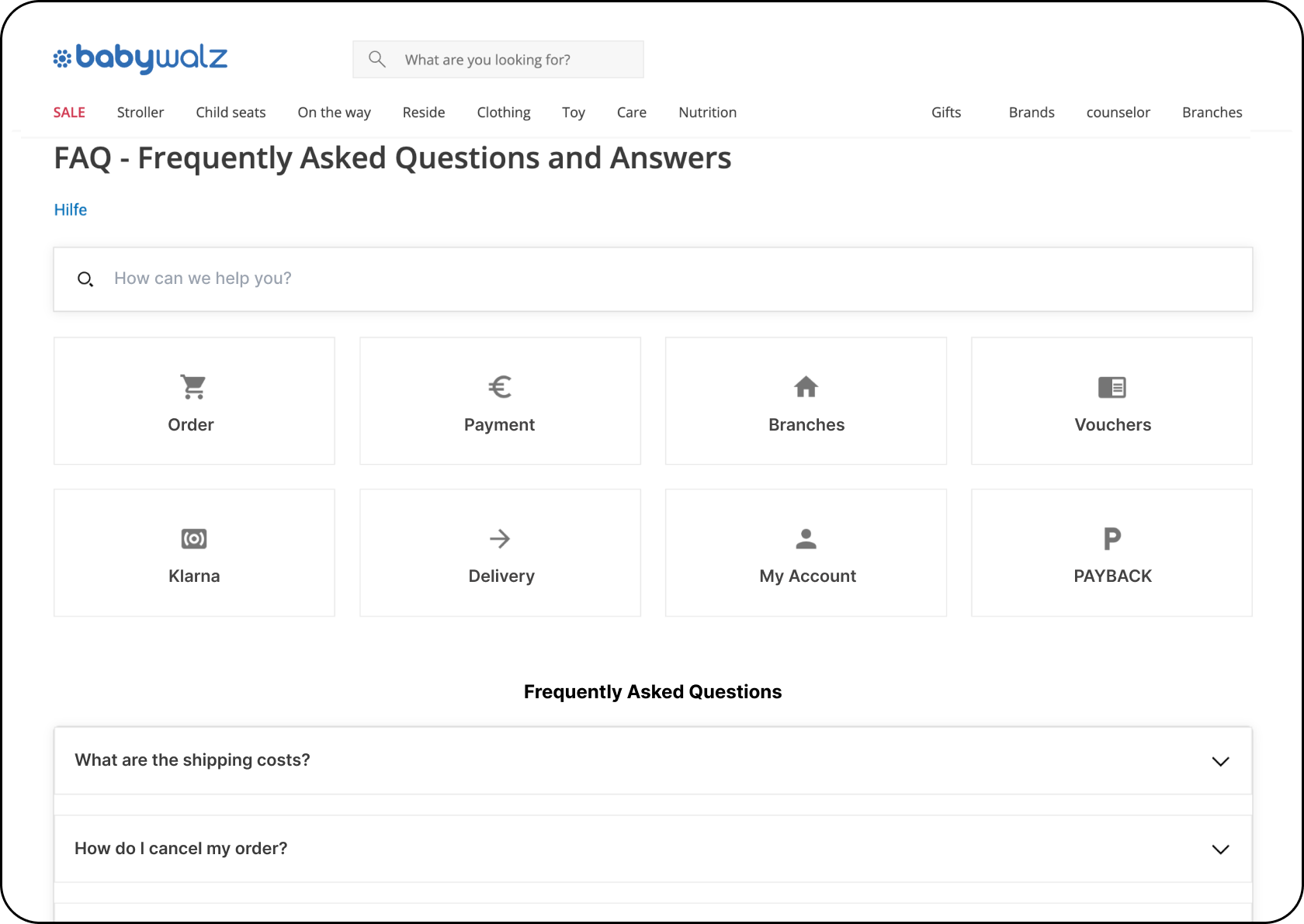
Task: Click the PAYBACK P icon
Action: (x=1112, y=538)
